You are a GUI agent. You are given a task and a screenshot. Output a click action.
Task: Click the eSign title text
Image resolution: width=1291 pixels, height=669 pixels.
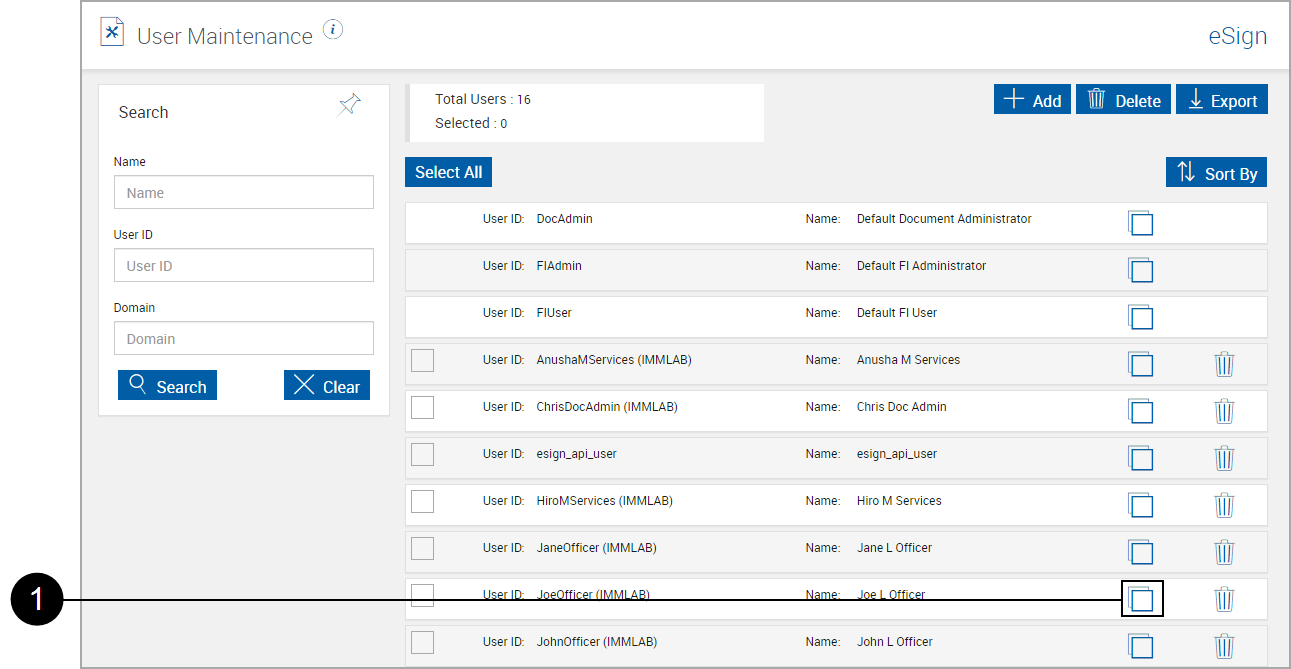coord(1238,36)
